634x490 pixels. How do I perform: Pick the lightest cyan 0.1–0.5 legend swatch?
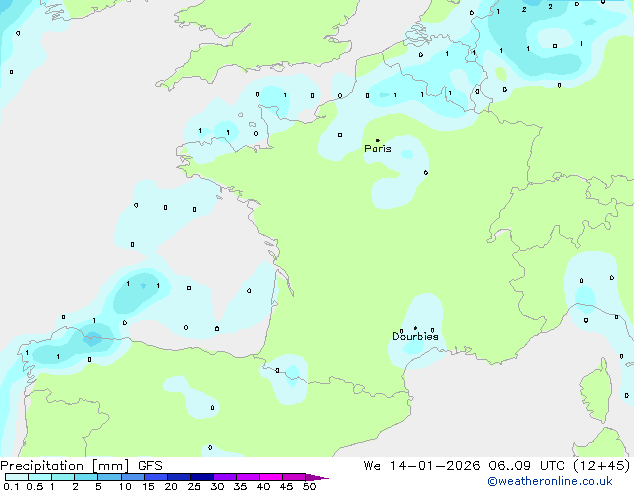point(17,477)
